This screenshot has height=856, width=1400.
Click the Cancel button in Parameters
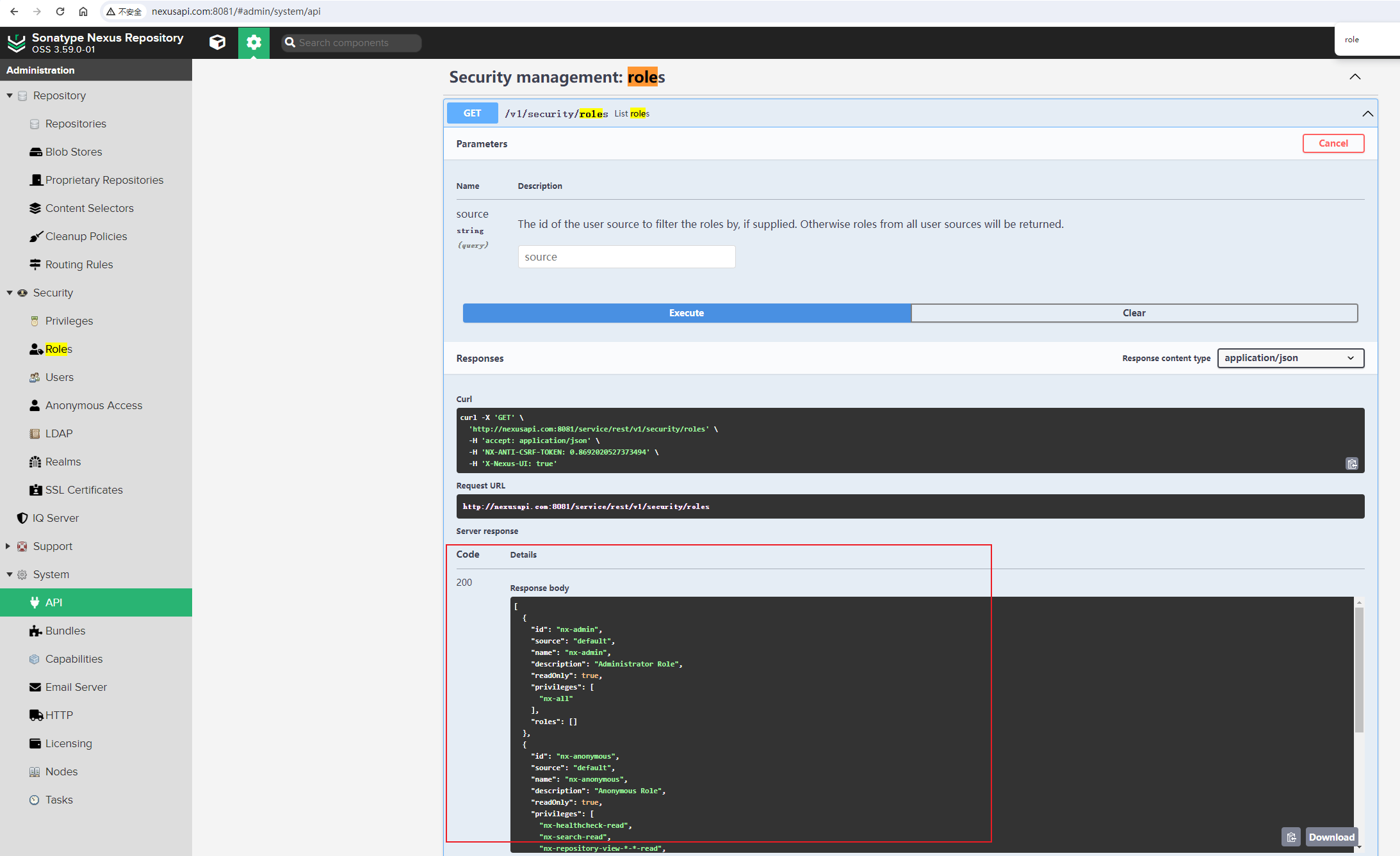pyautogui.click(x=1333, y=143)
